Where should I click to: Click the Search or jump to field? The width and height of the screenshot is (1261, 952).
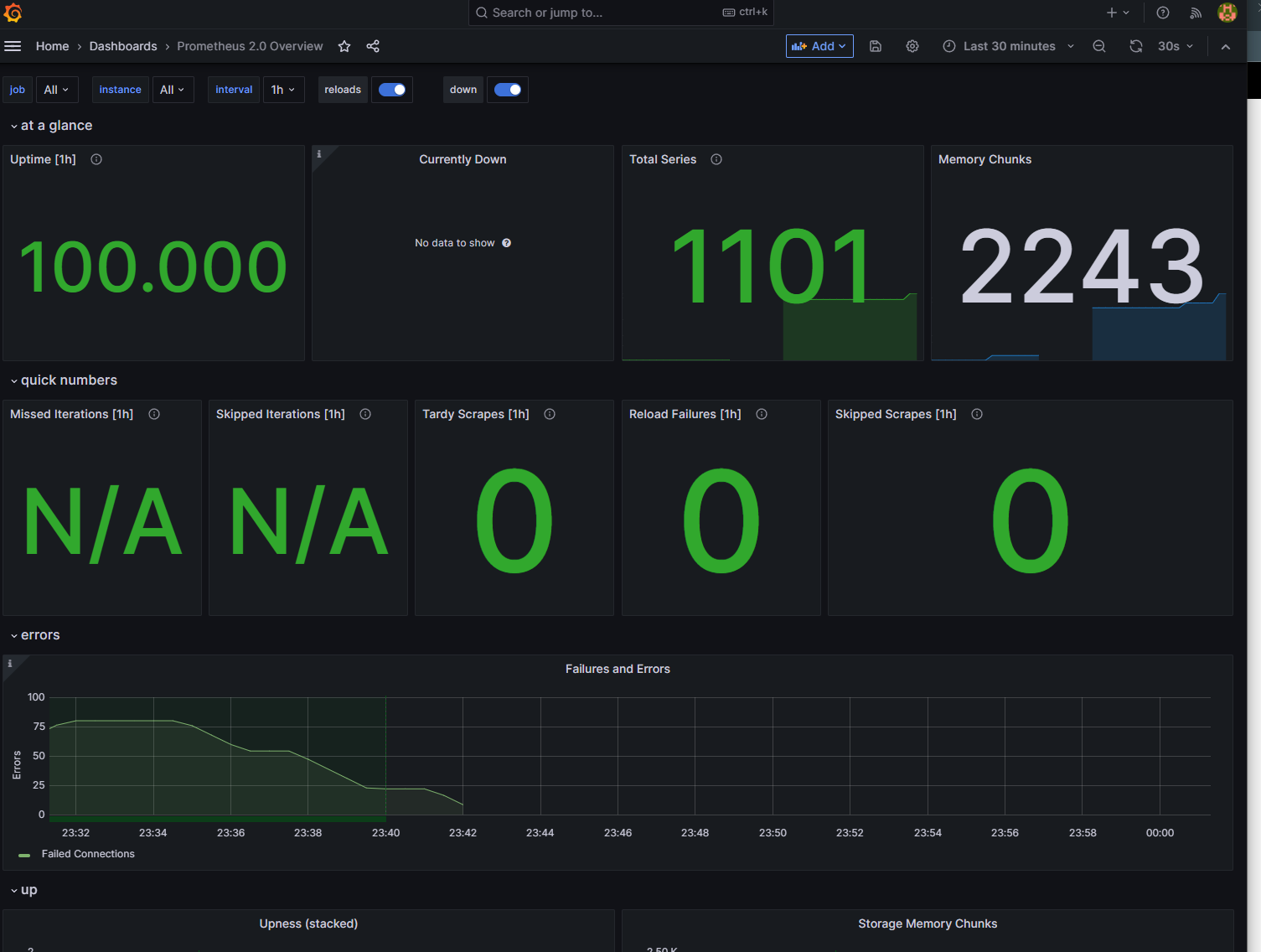pyautogui.click(x=621, y=13)
